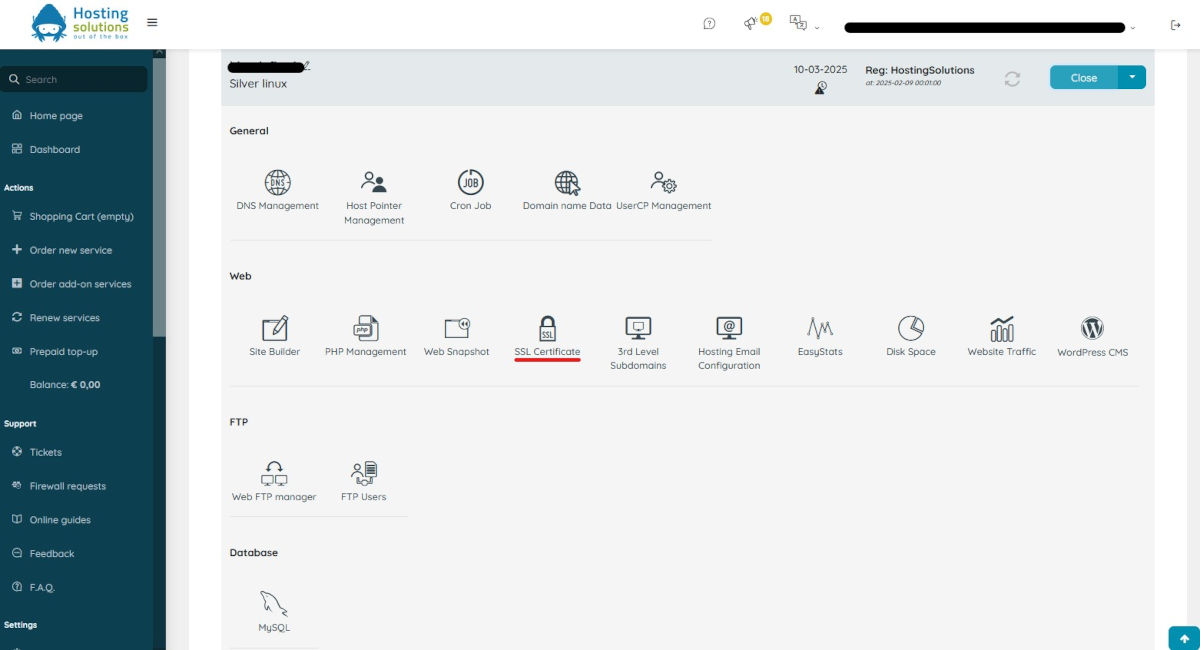View Disk Space usage
Image resolution: width=1200 pixels, height=650 pixels.
point(910,329)
